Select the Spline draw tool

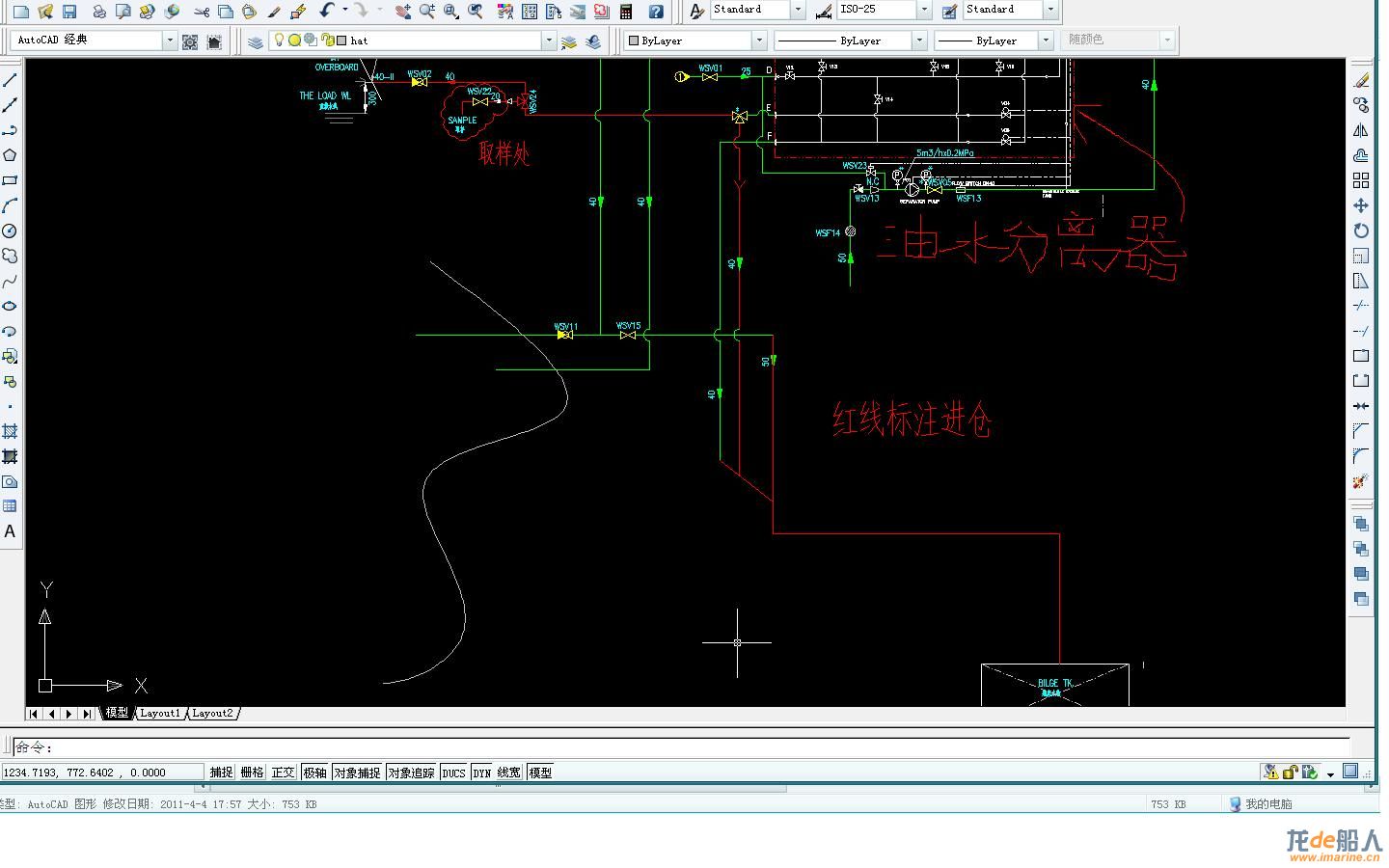coord(10,281)
